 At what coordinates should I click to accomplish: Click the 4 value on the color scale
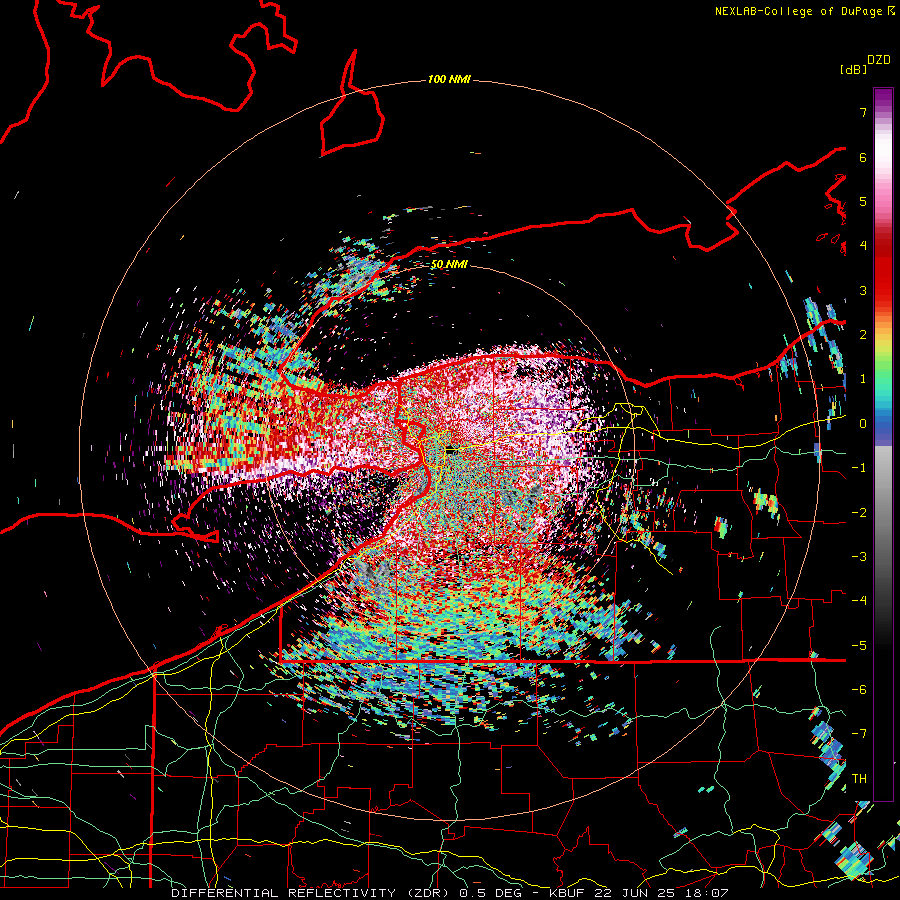point(863,246)
